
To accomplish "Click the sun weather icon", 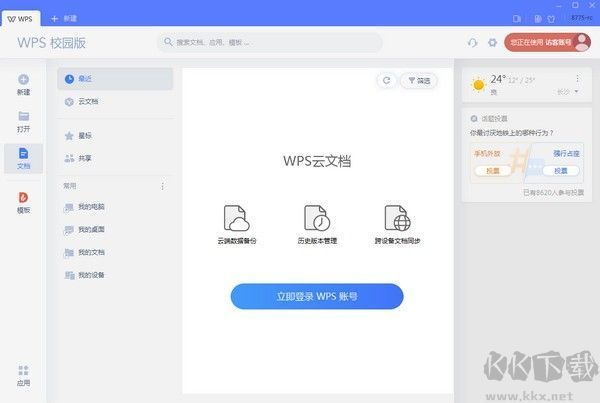I will click(x=478, y=85).
